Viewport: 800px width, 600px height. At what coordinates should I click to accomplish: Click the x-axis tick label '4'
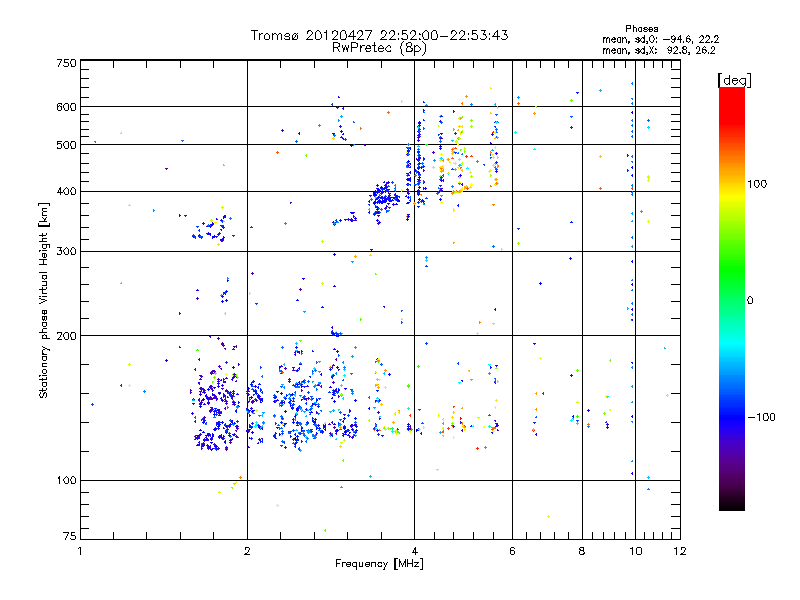[414, 551]
